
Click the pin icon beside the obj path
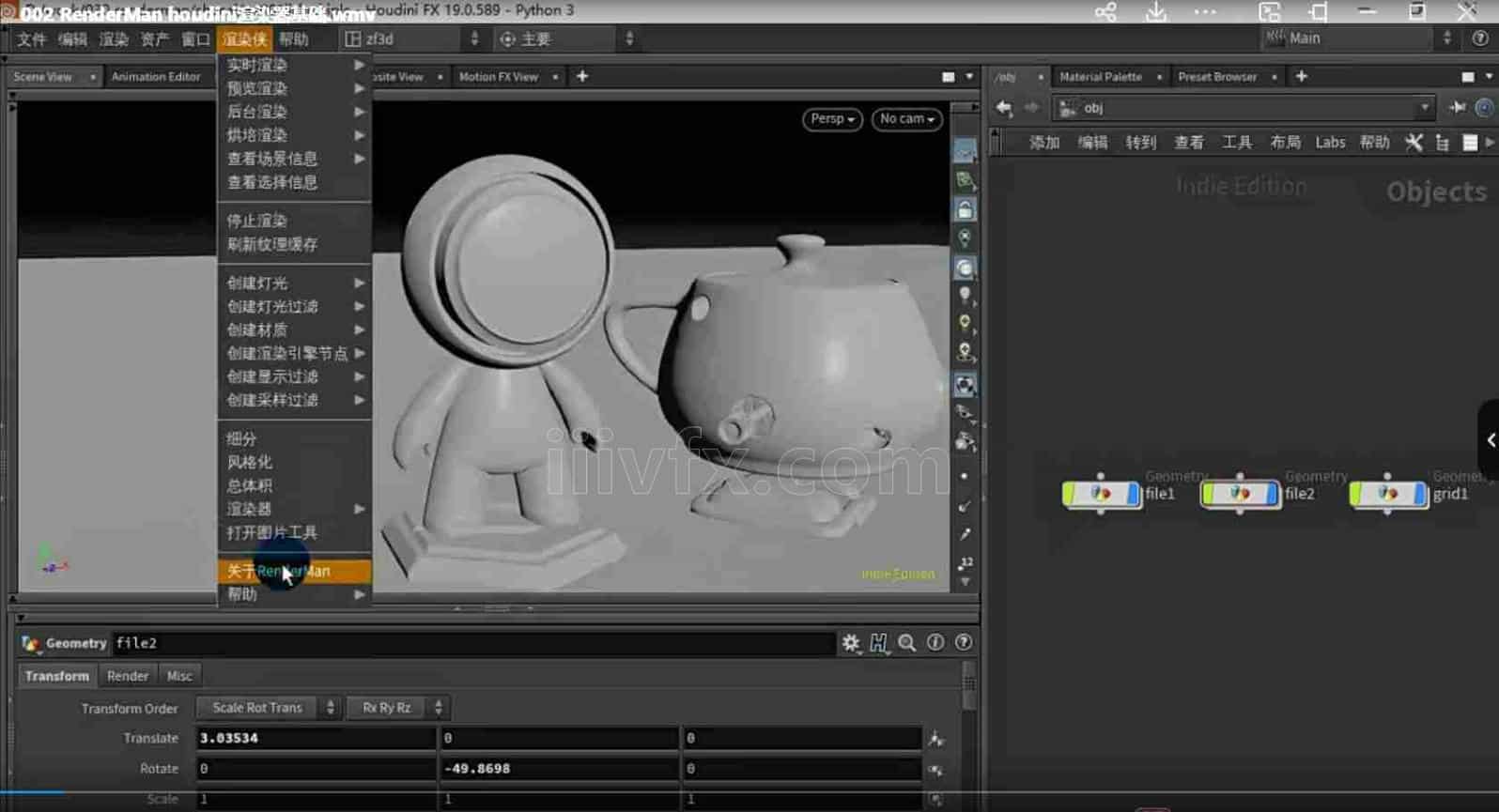pyautogui.click(x=1458, y=108)
